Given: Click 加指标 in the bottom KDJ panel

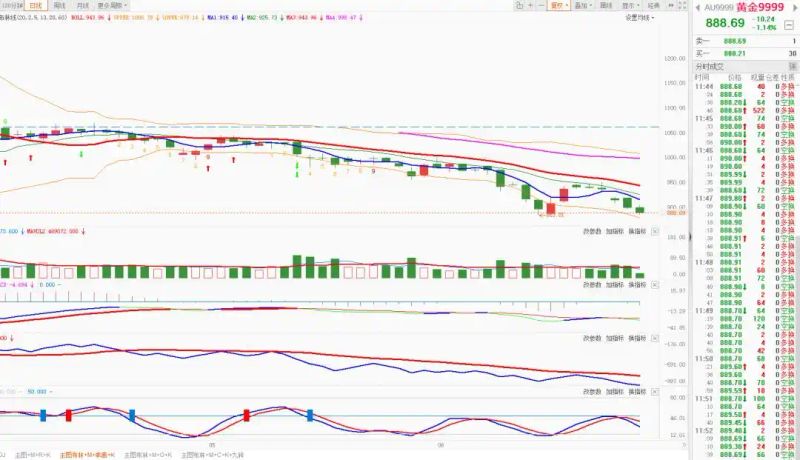Looking at the screenshot, I should pos(615,392).
